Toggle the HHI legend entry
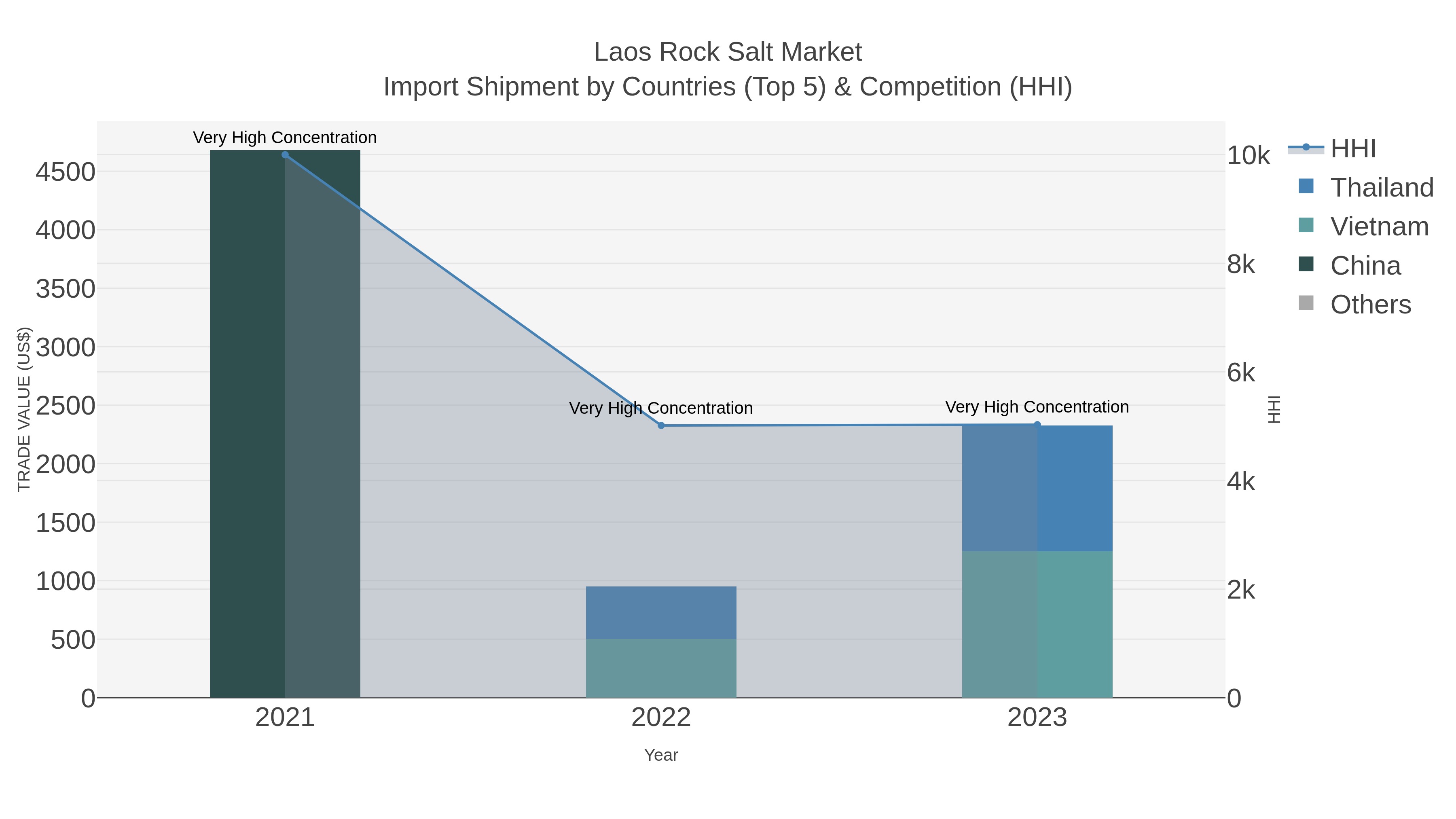The image size is (1456, 819). coord(1332,149)
